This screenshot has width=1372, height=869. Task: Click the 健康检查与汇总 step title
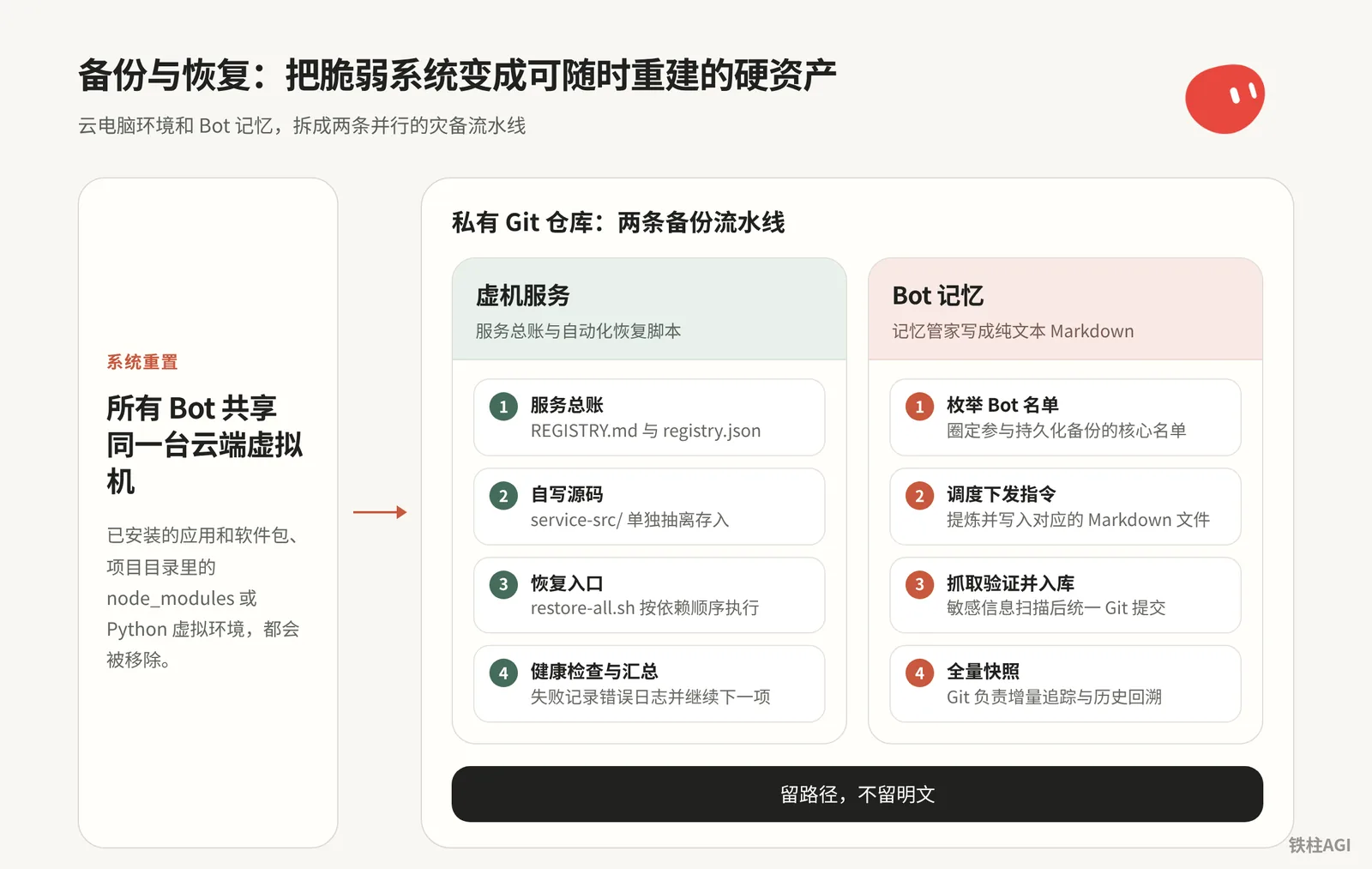click(594, 672)
